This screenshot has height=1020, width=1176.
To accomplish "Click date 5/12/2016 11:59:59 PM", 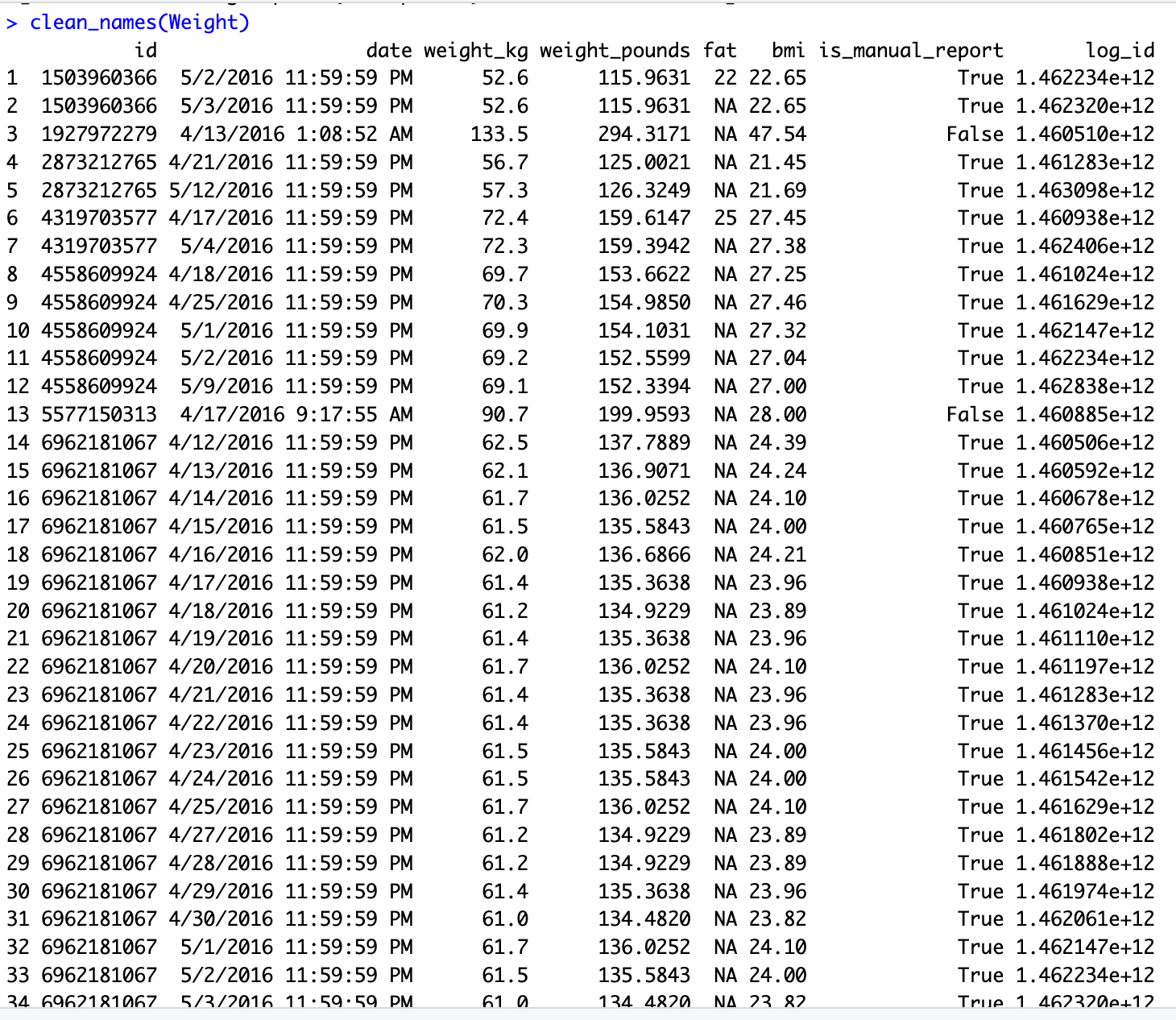I will [291, 190].
